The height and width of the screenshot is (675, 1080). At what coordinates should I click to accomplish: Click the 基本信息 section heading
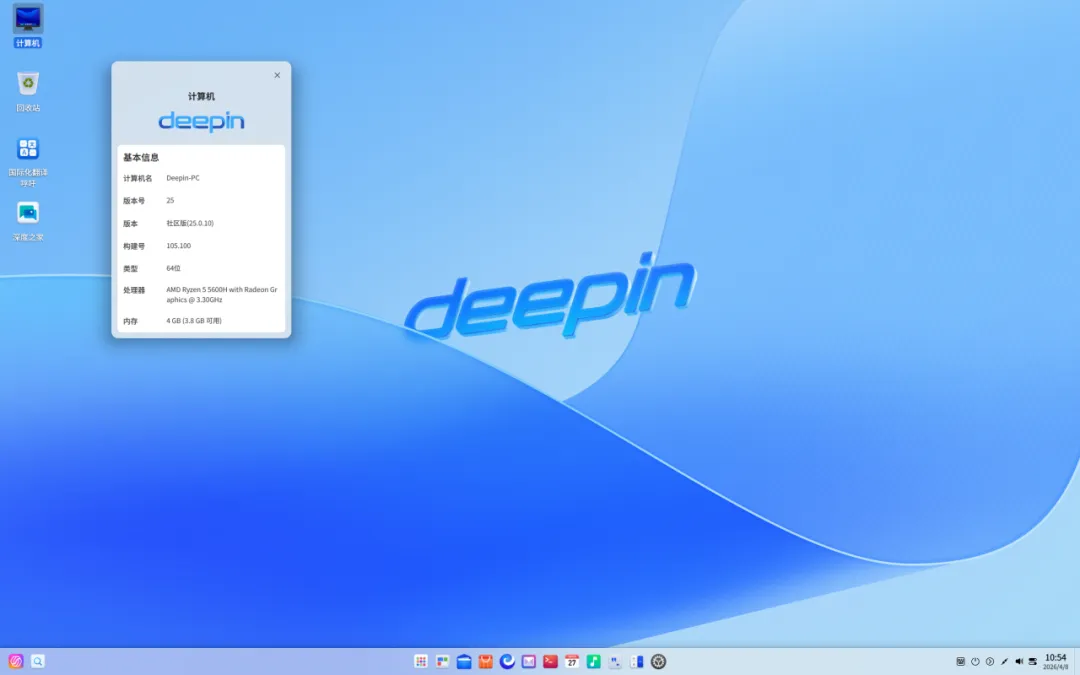point(141,157)
